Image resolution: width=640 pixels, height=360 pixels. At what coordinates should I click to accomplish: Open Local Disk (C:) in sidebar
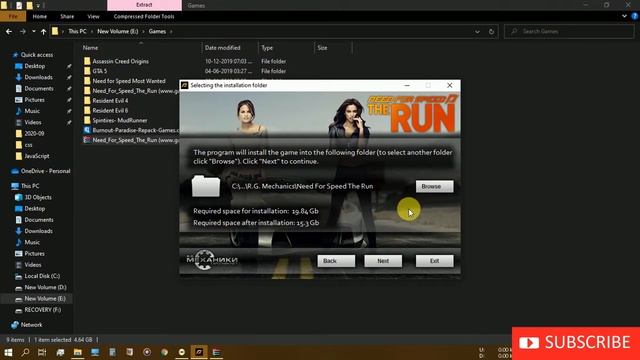[42, 276]
